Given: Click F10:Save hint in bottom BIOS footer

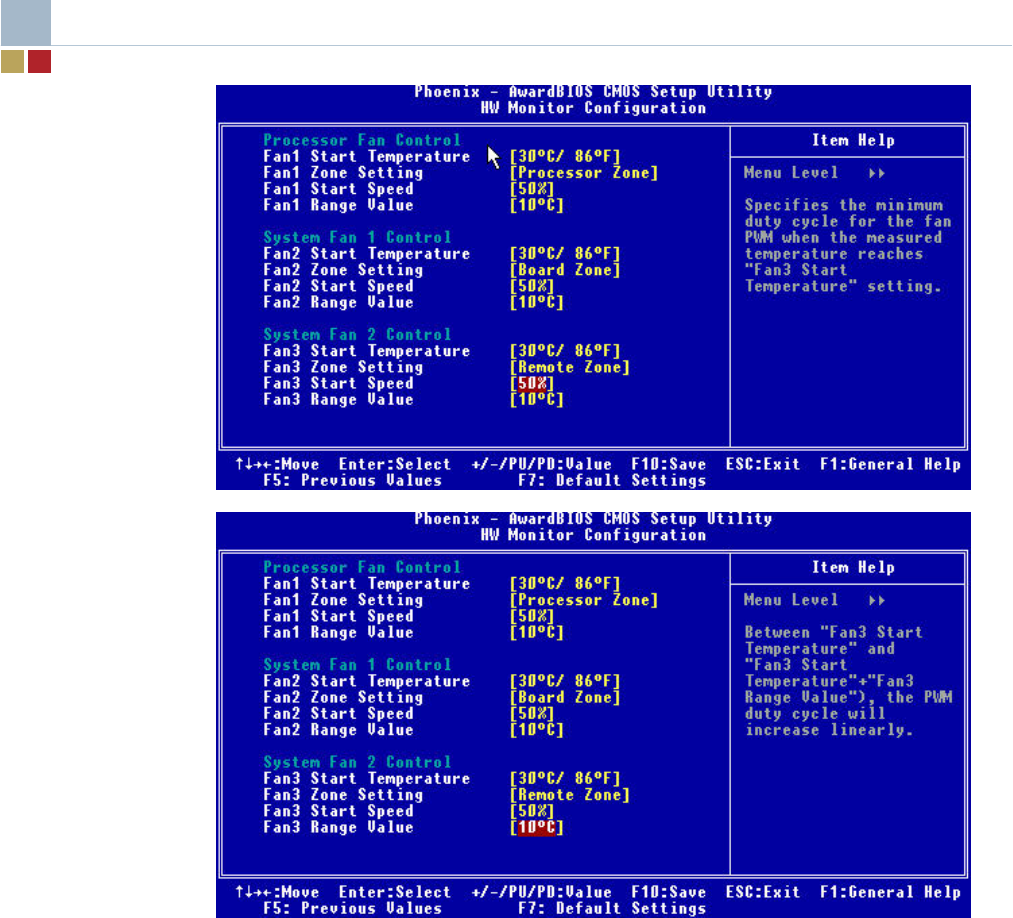Looking at the screenshot, I should (x=668, y=892).
